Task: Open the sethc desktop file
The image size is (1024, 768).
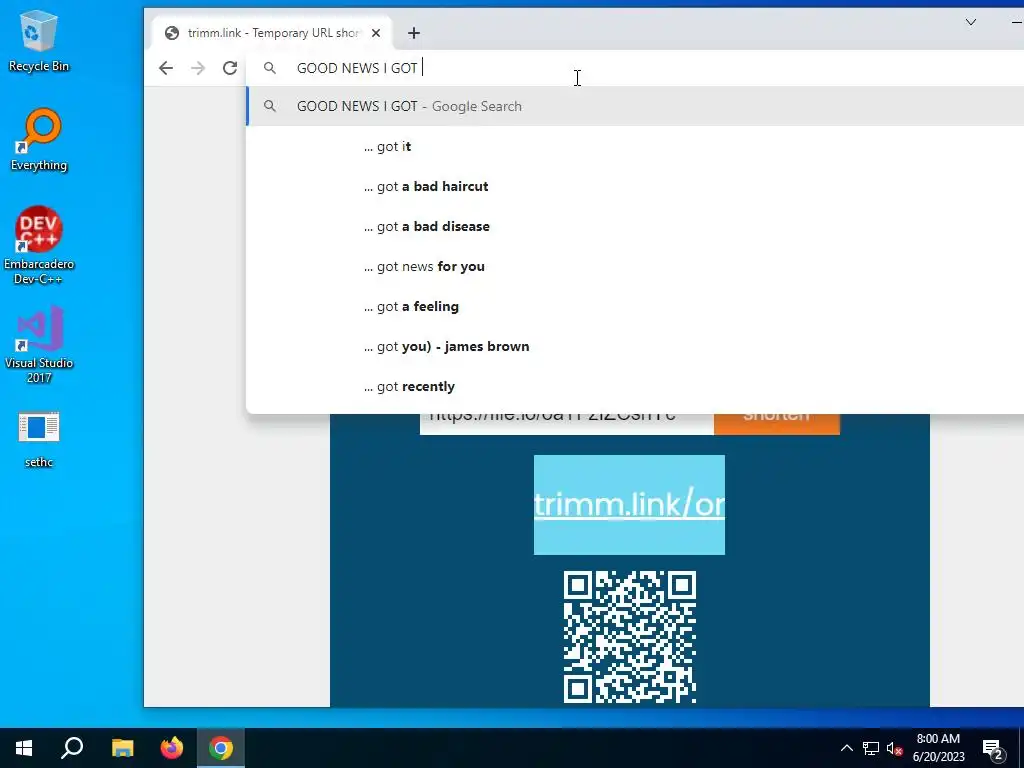Action: (x=39, y=440)
